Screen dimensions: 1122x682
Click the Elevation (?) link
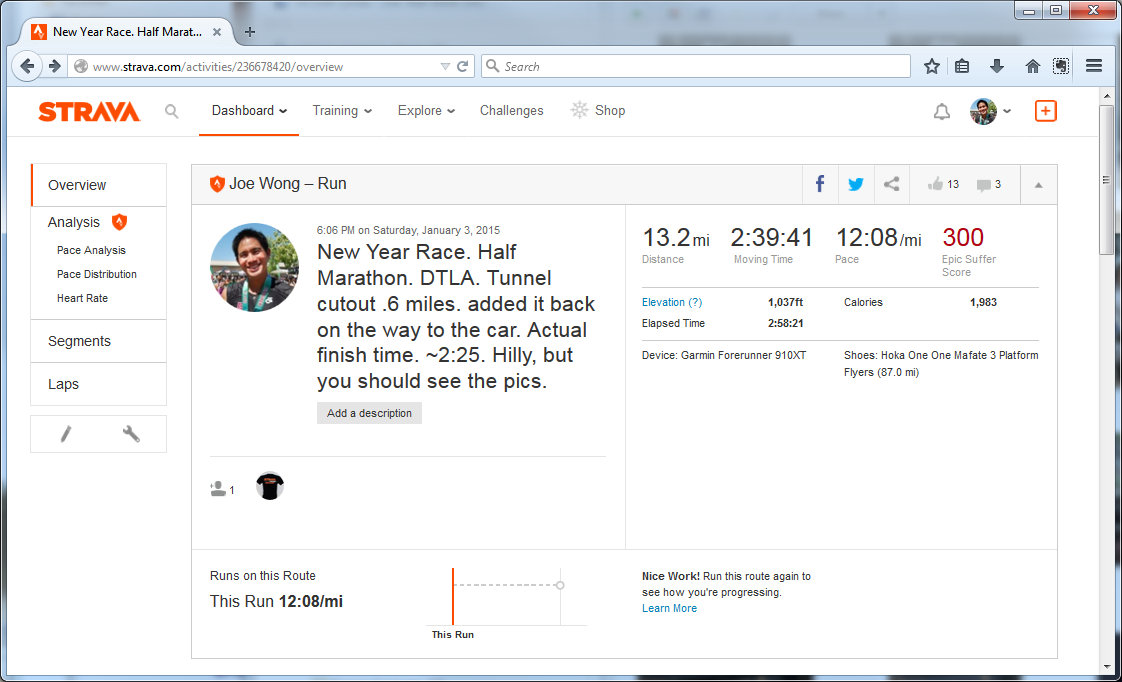coord(672,302)
